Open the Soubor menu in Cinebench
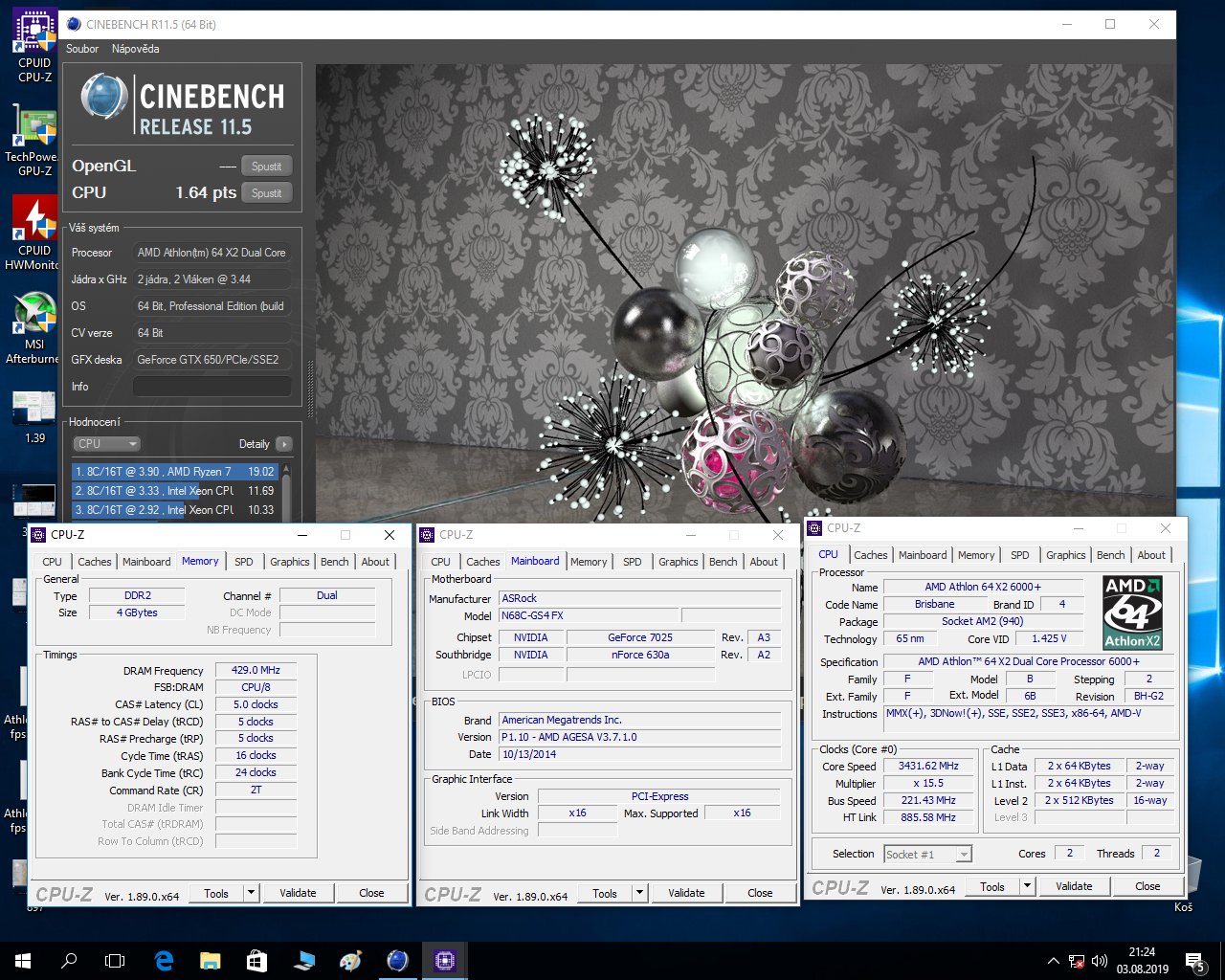 [x=82, y=49]
